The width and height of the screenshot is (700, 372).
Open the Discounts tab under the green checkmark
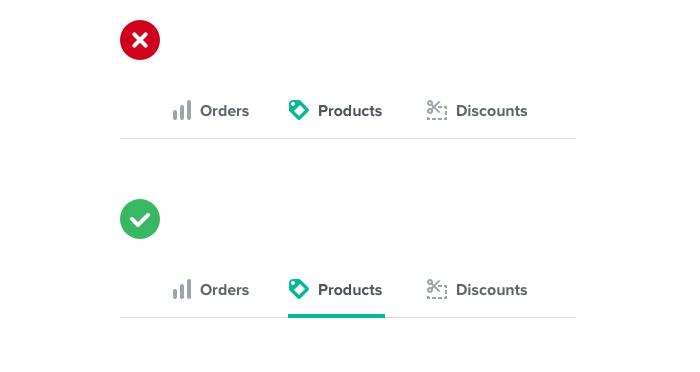click(x=477, y=289)
